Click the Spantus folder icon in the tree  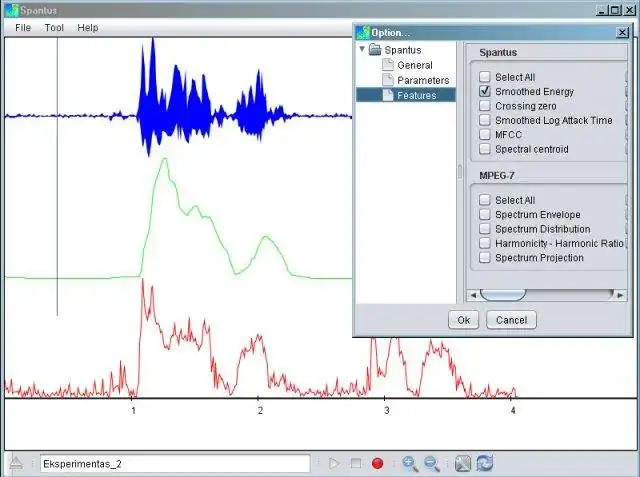tap(375, 50)
